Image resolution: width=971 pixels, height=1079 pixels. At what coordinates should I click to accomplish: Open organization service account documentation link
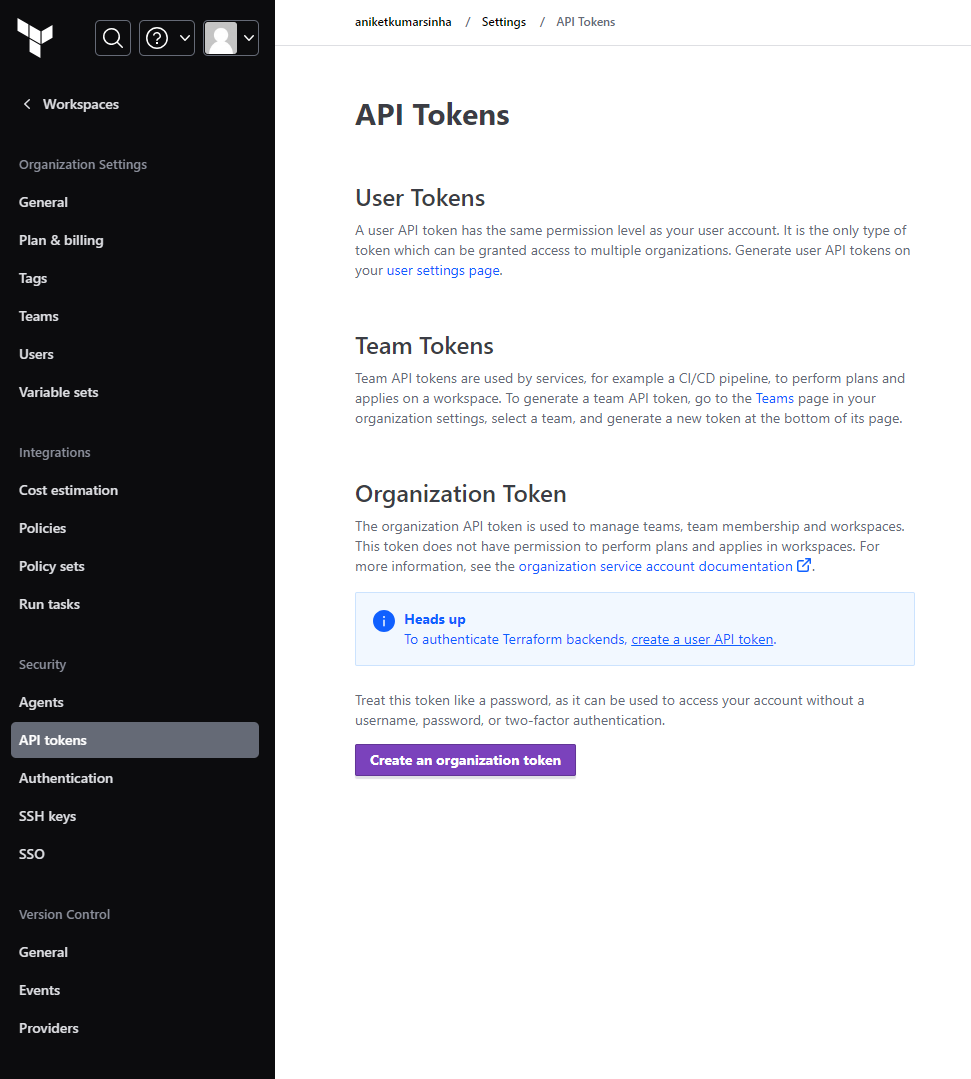655,566
